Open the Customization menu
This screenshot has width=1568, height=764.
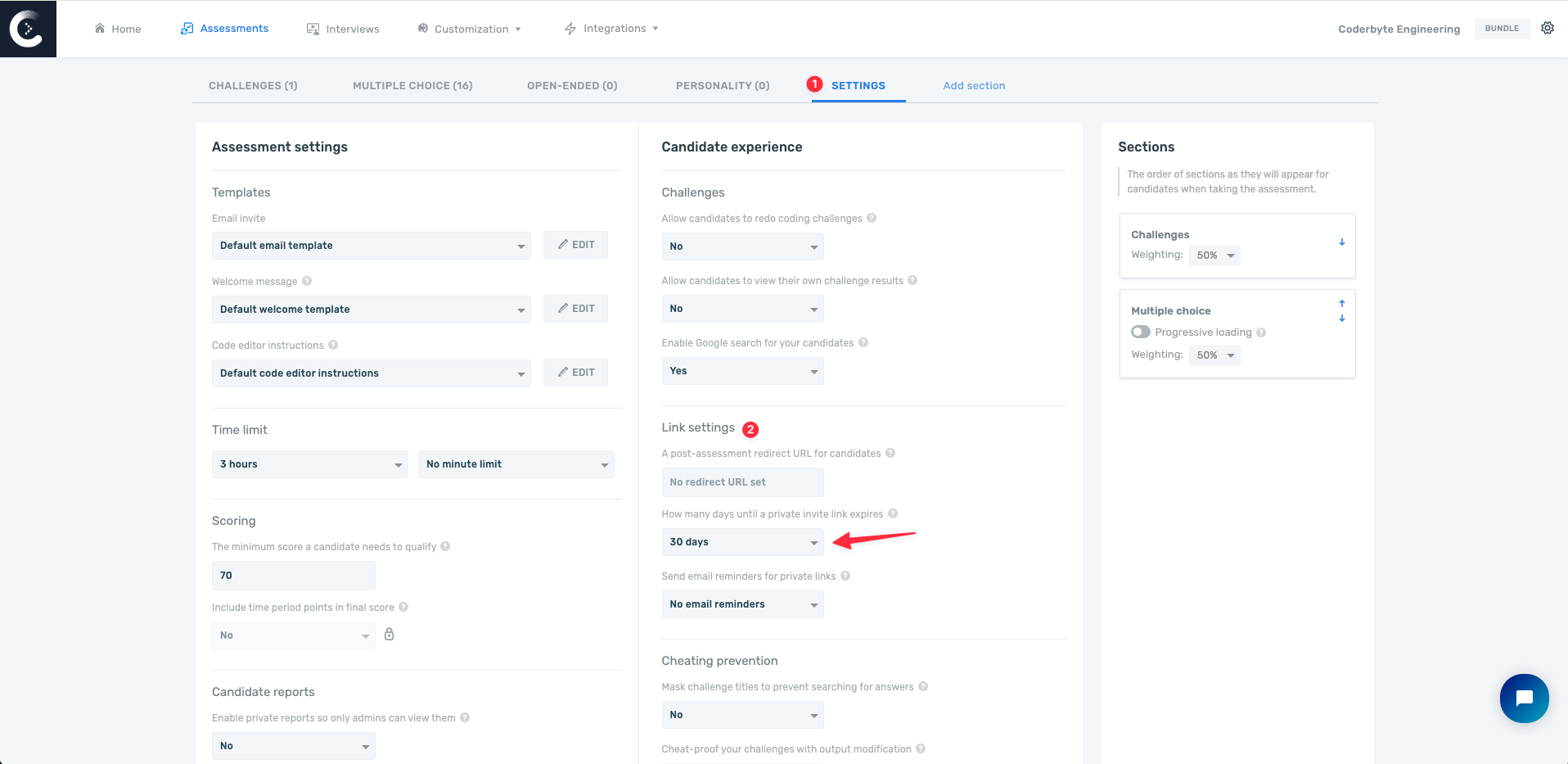[470, 29]
